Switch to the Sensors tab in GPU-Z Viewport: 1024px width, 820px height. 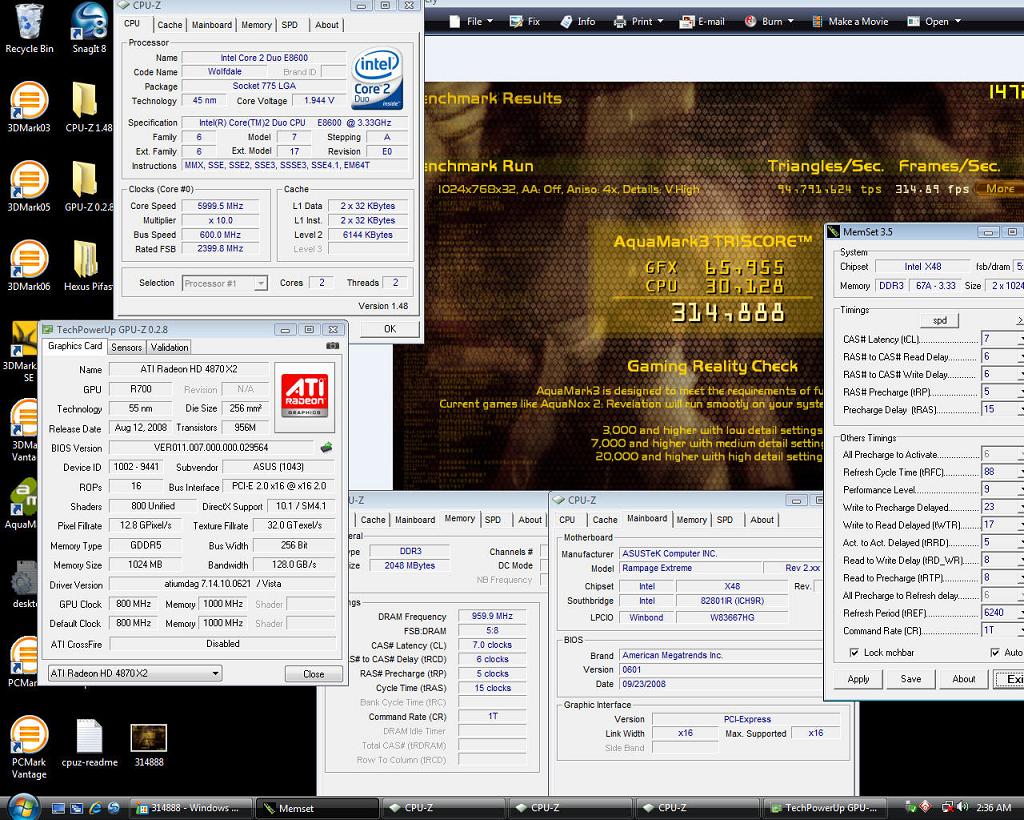point(126,347)
